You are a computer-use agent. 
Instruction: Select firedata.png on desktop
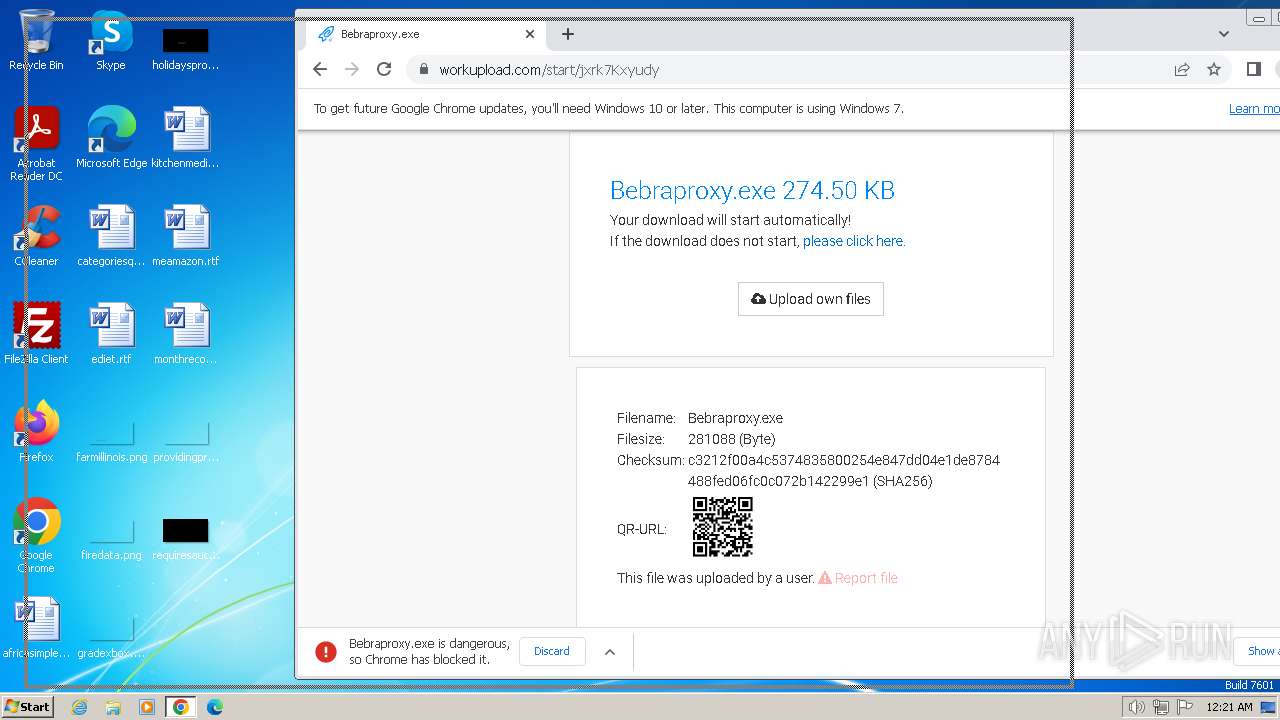click(x=111, y=538)
